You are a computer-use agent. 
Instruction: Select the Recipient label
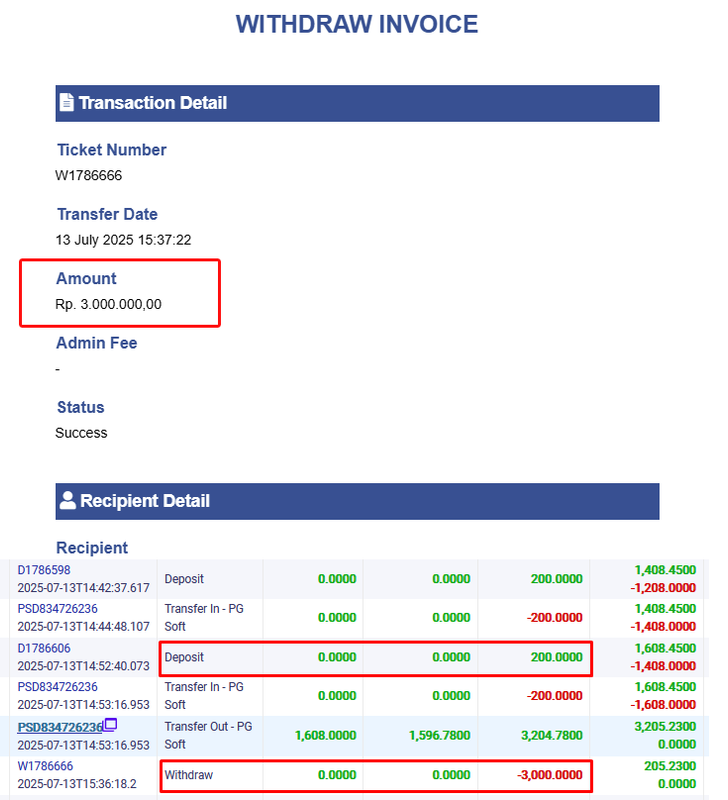pos(92,547)
